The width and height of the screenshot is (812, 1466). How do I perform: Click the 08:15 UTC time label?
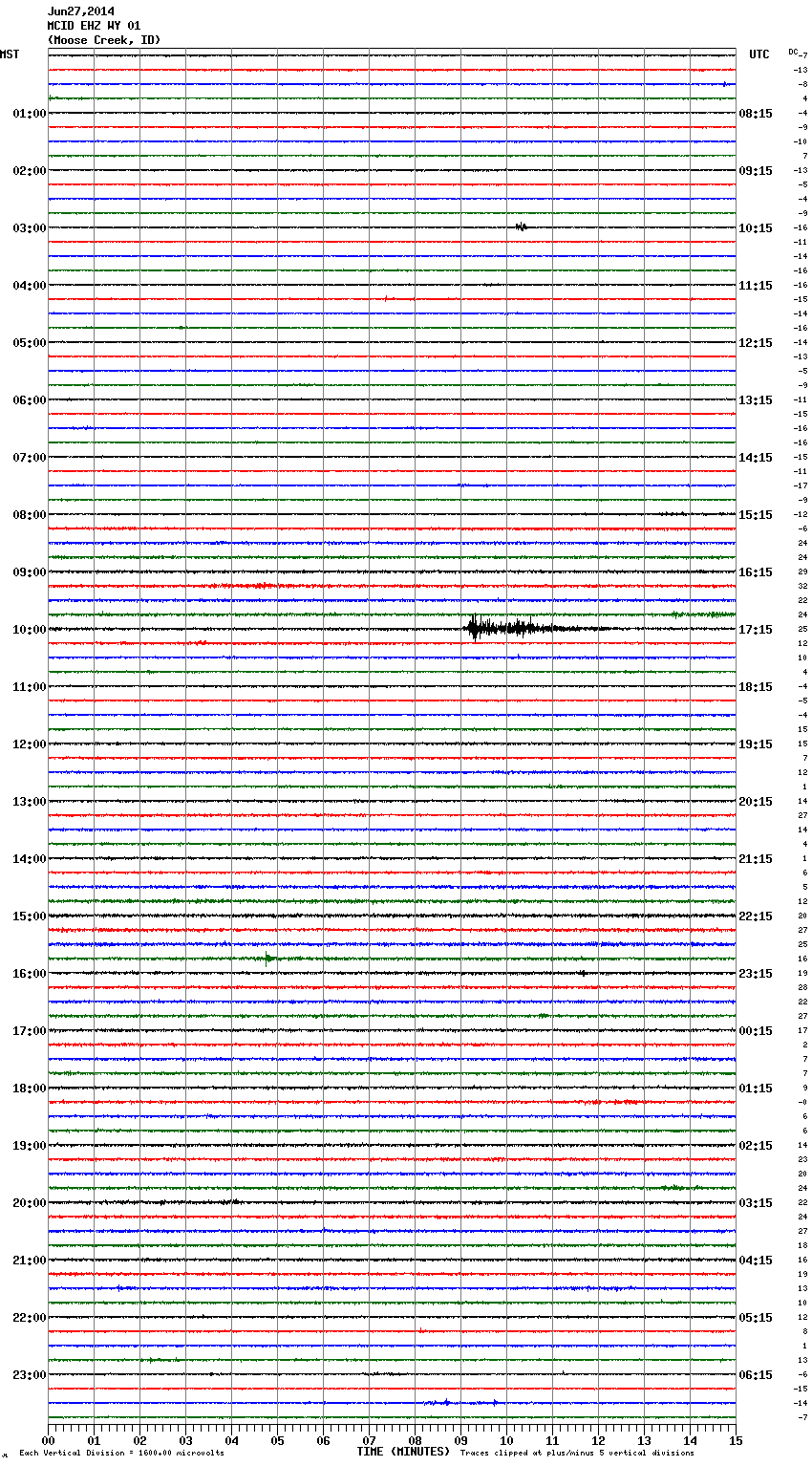(x=756, y=114)
